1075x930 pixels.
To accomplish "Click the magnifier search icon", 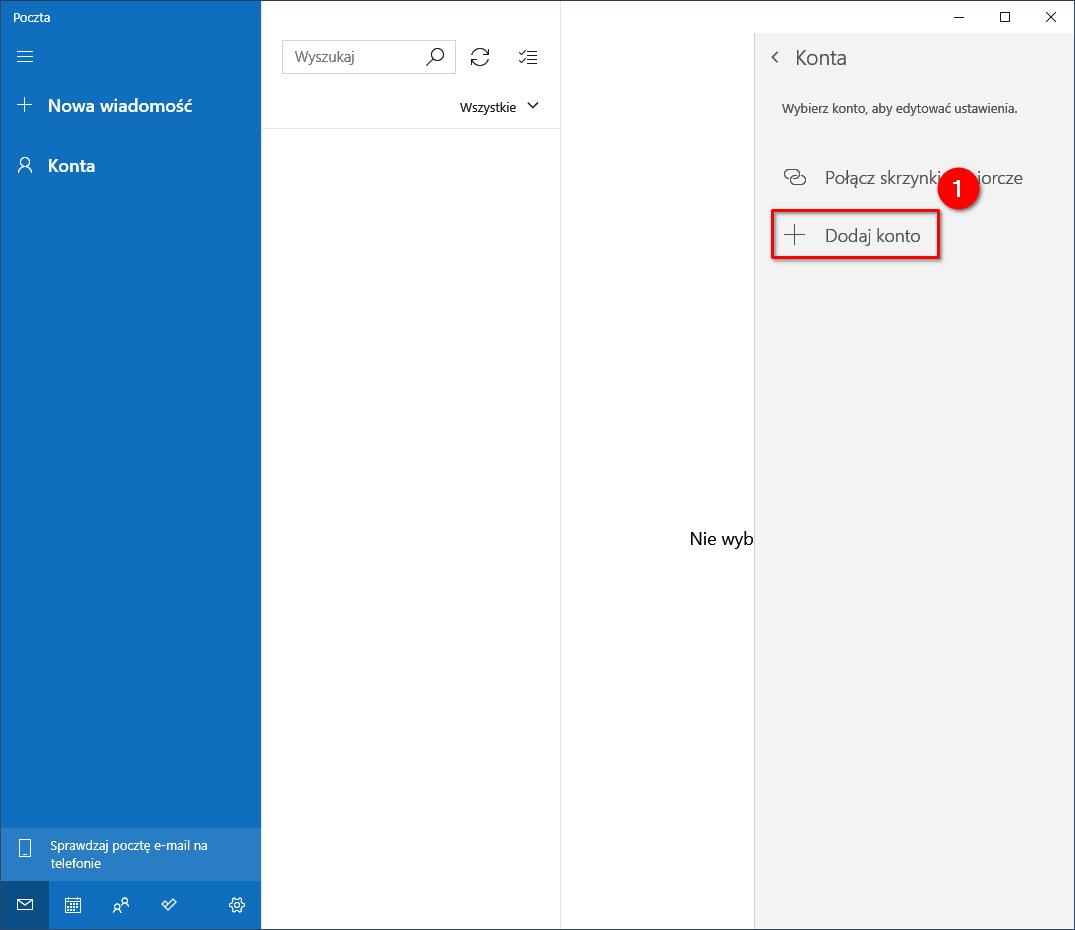I will click(435, 57).
